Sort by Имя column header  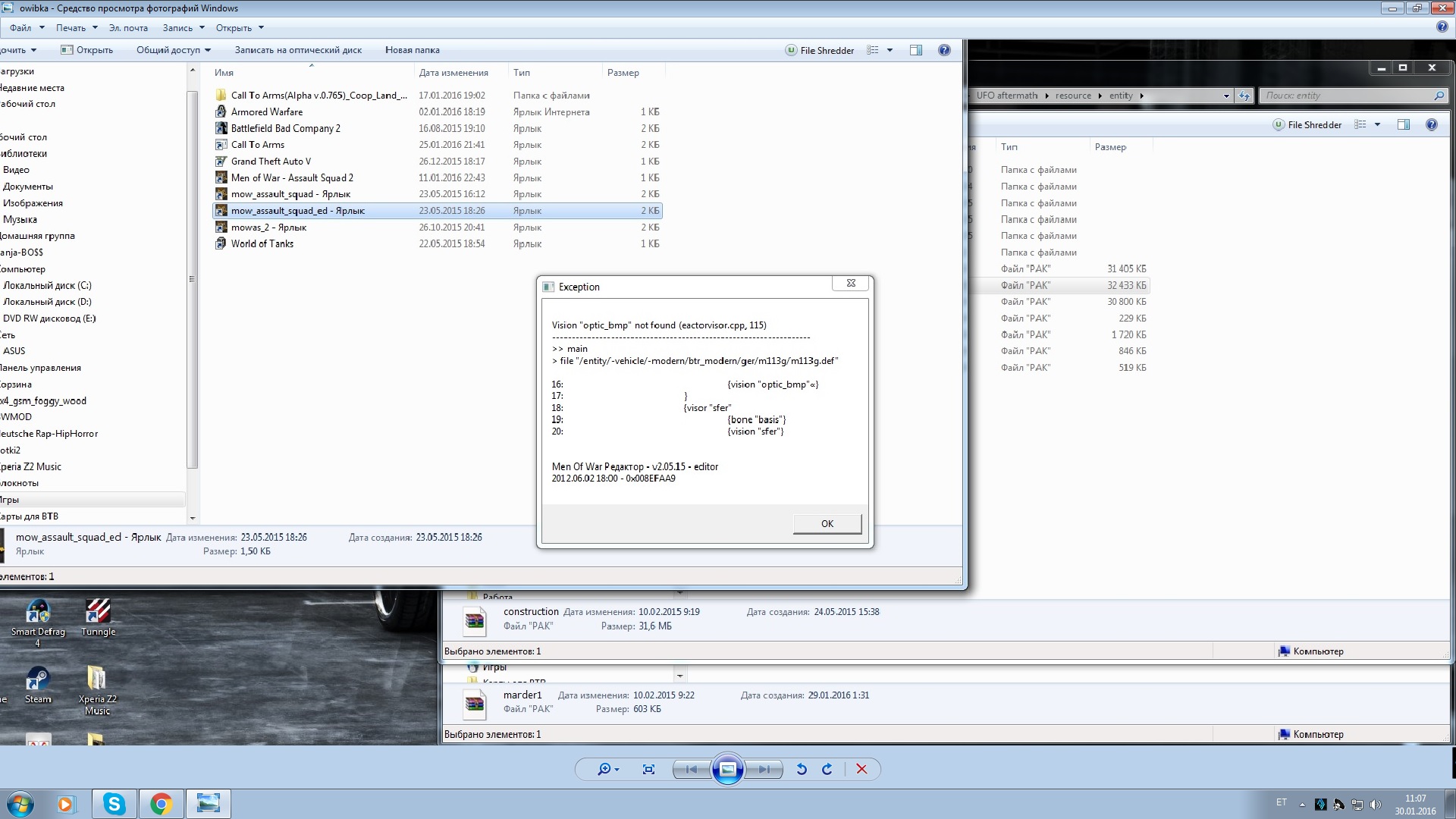click(x=224, y=73)
